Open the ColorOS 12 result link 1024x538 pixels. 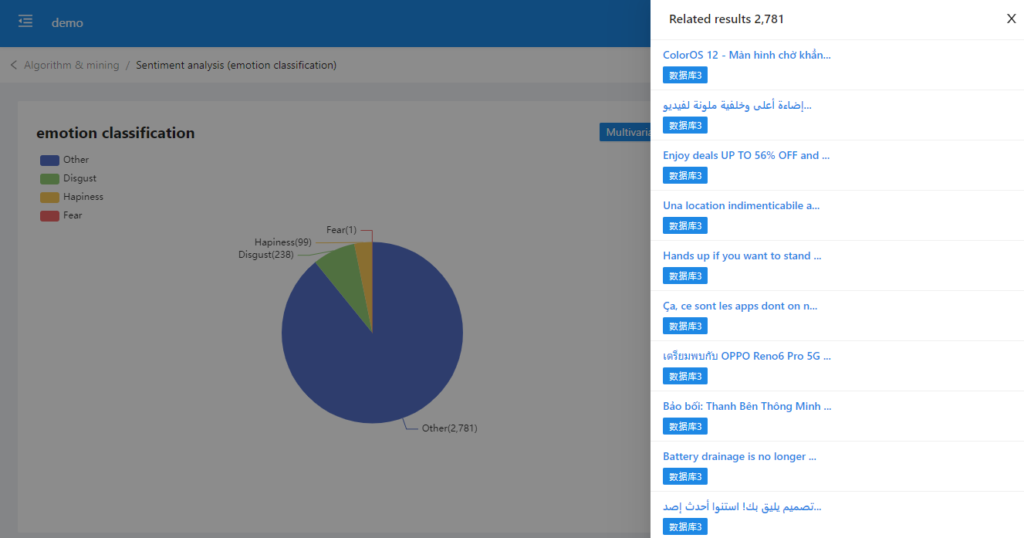point(746,55)
